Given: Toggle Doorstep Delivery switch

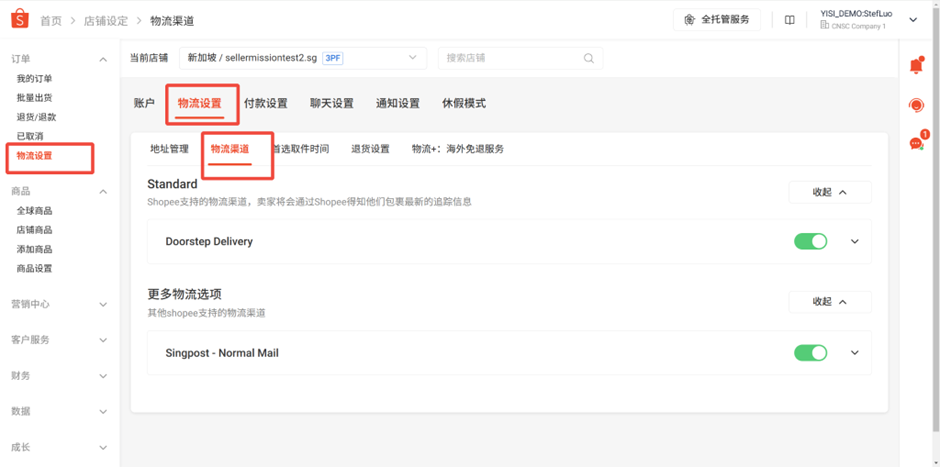Looking at the screenshot, I should pyautogui.click(x=811, y=242).
